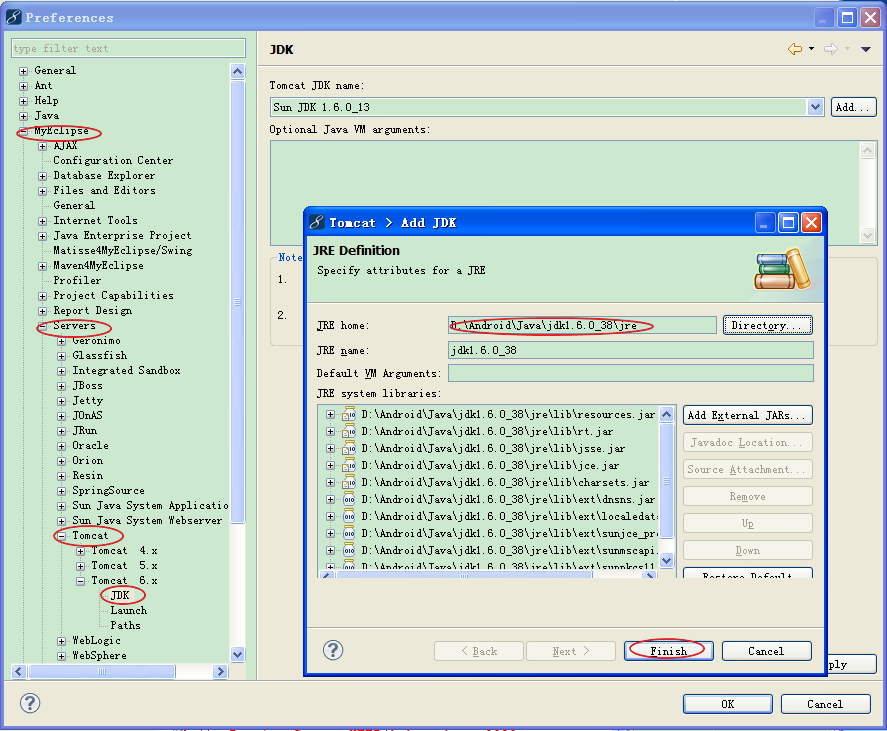Expand the General preferences node

(x=23, y=71)
